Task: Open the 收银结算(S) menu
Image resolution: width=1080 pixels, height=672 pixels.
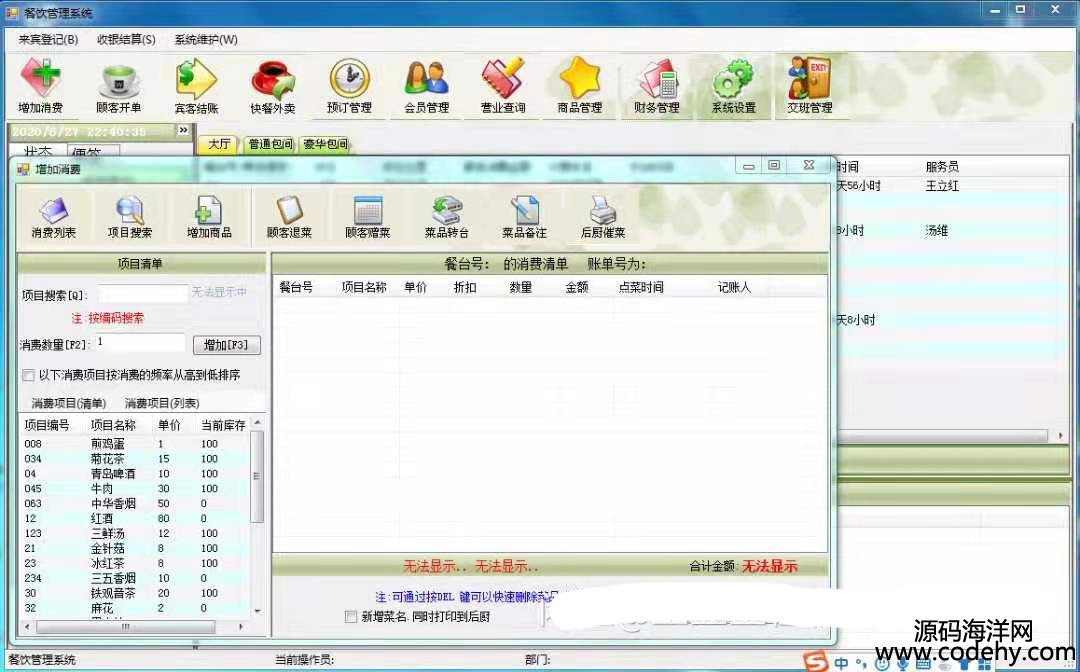Action: point(126,39)
